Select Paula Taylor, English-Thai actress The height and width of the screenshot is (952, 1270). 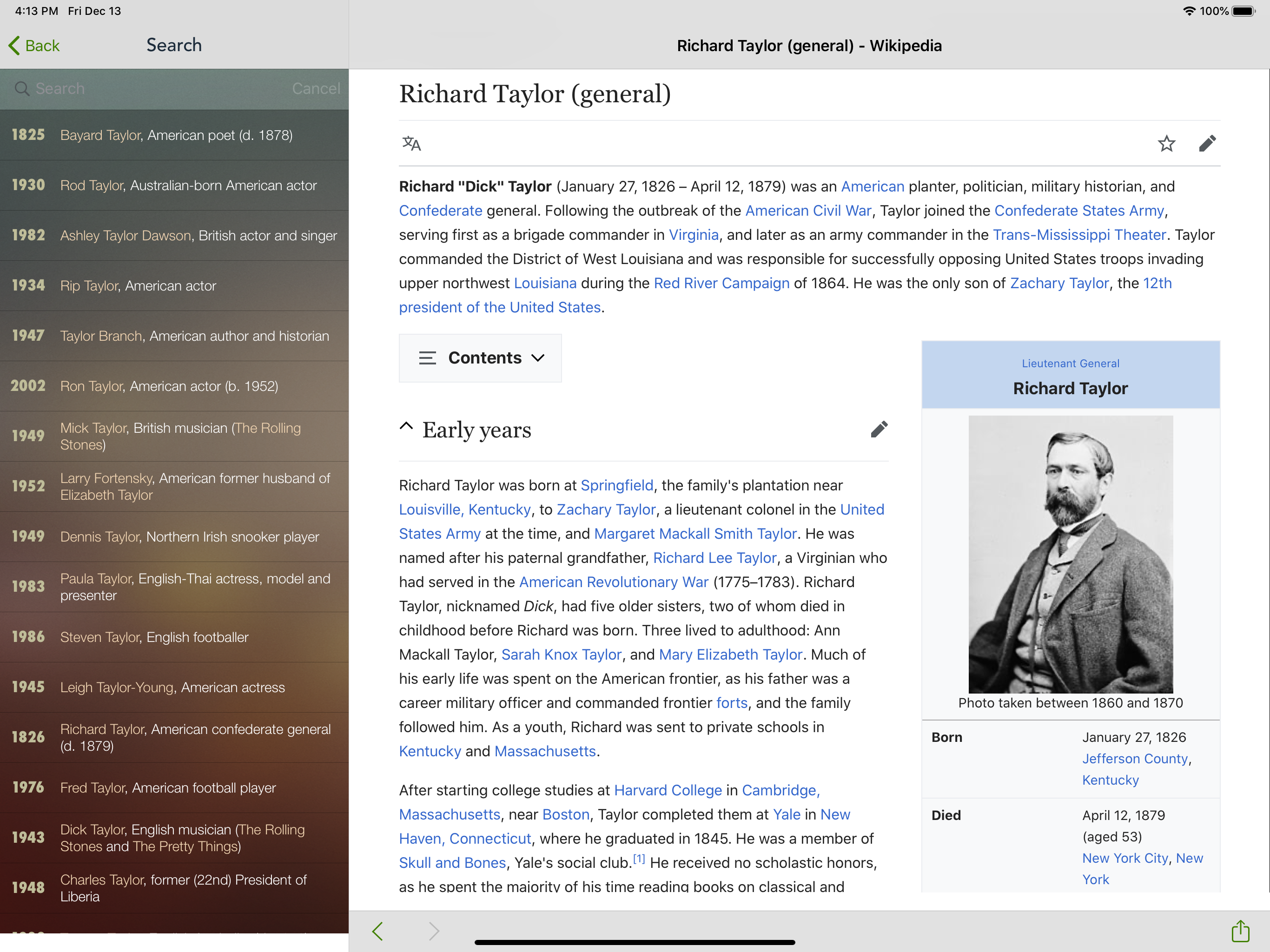[x=174, y=587]
